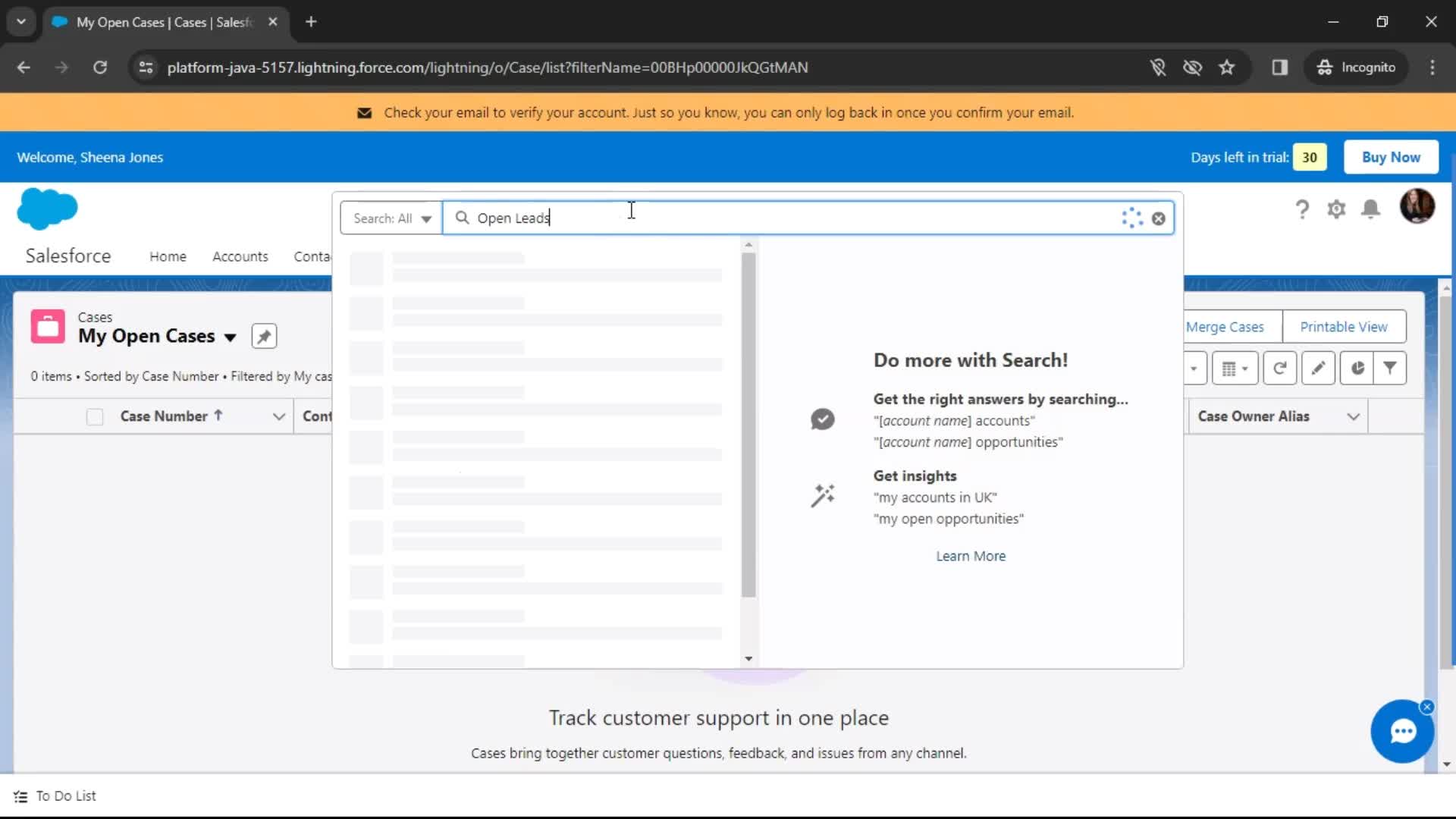Image resolution: width=1456 pixels, height=819 pixels.
Task: Click the Welcome, Sheena Jones text
Action: click(x=90, y=157)
